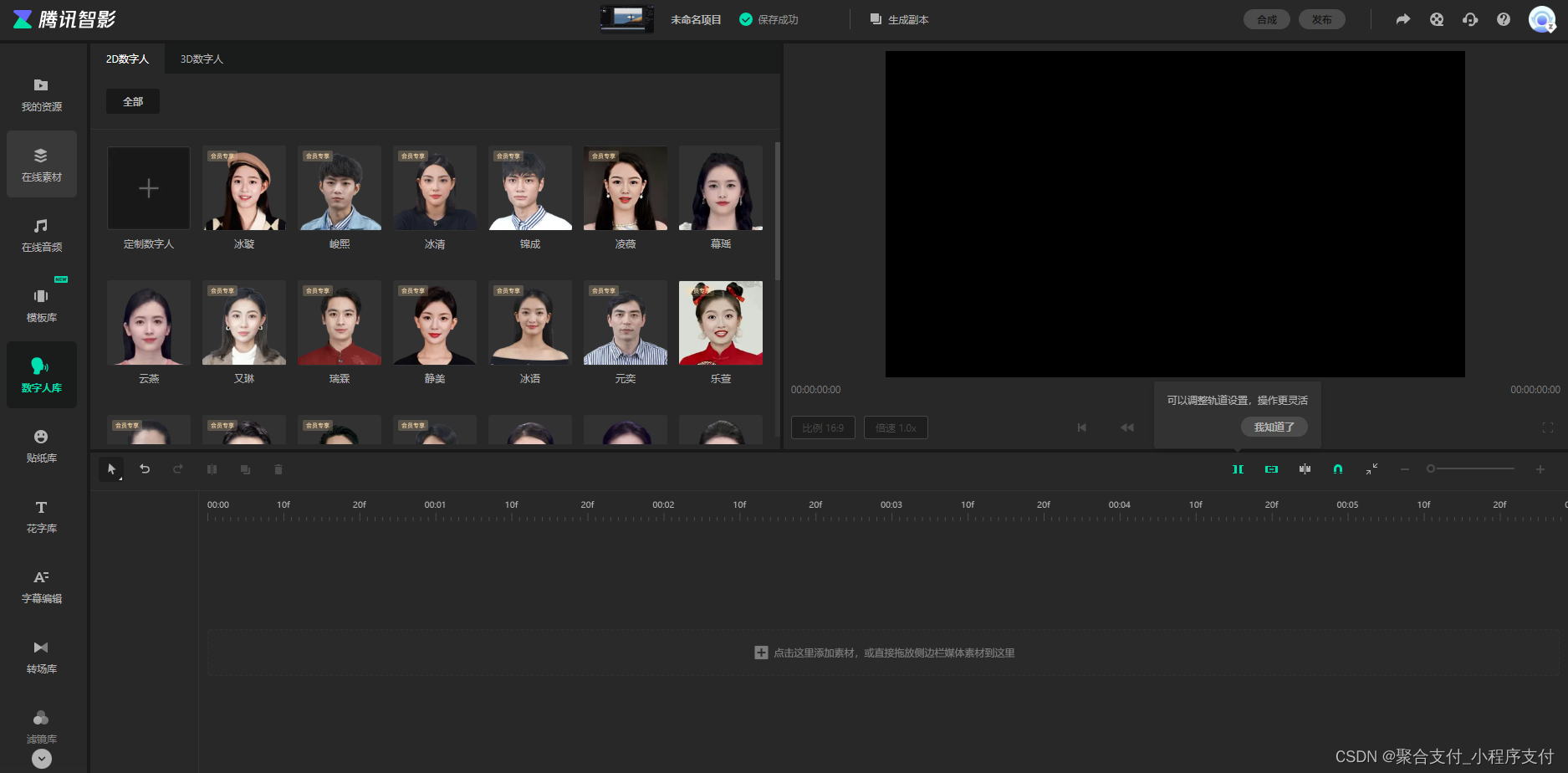Choose the 慕瑶 digital human
Viewport: 1568px width, 773px height.
tap(721, 188)
